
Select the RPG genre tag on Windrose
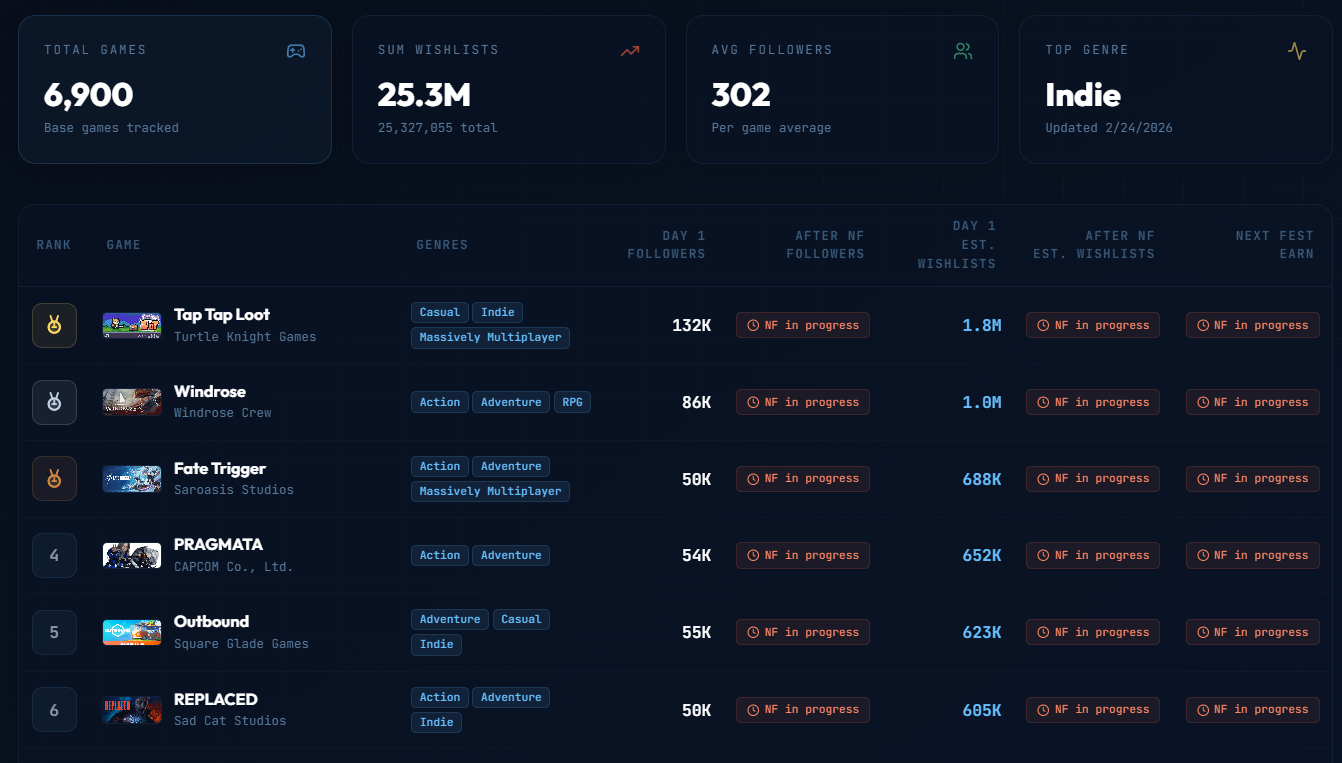click(572, 402)
